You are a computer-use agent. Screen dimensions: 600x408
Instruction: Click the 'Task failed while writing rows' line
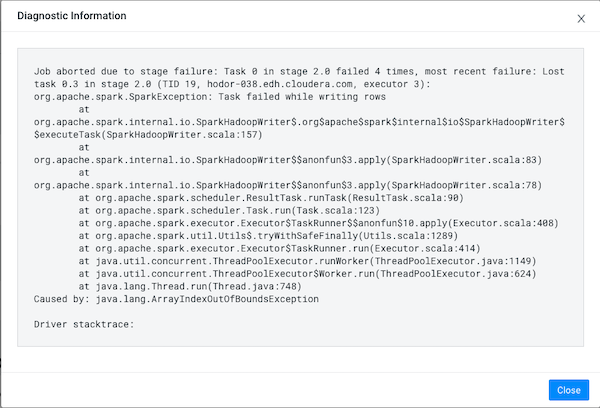tap(210, 97)
